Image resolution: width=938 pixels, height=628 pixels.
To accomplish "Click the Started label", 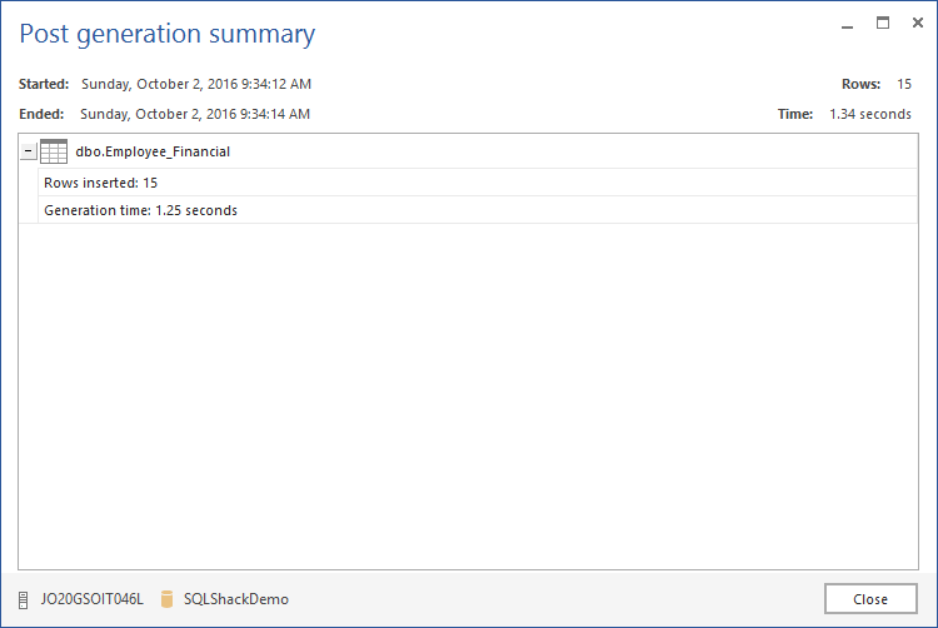I will (x=44, y=84).
